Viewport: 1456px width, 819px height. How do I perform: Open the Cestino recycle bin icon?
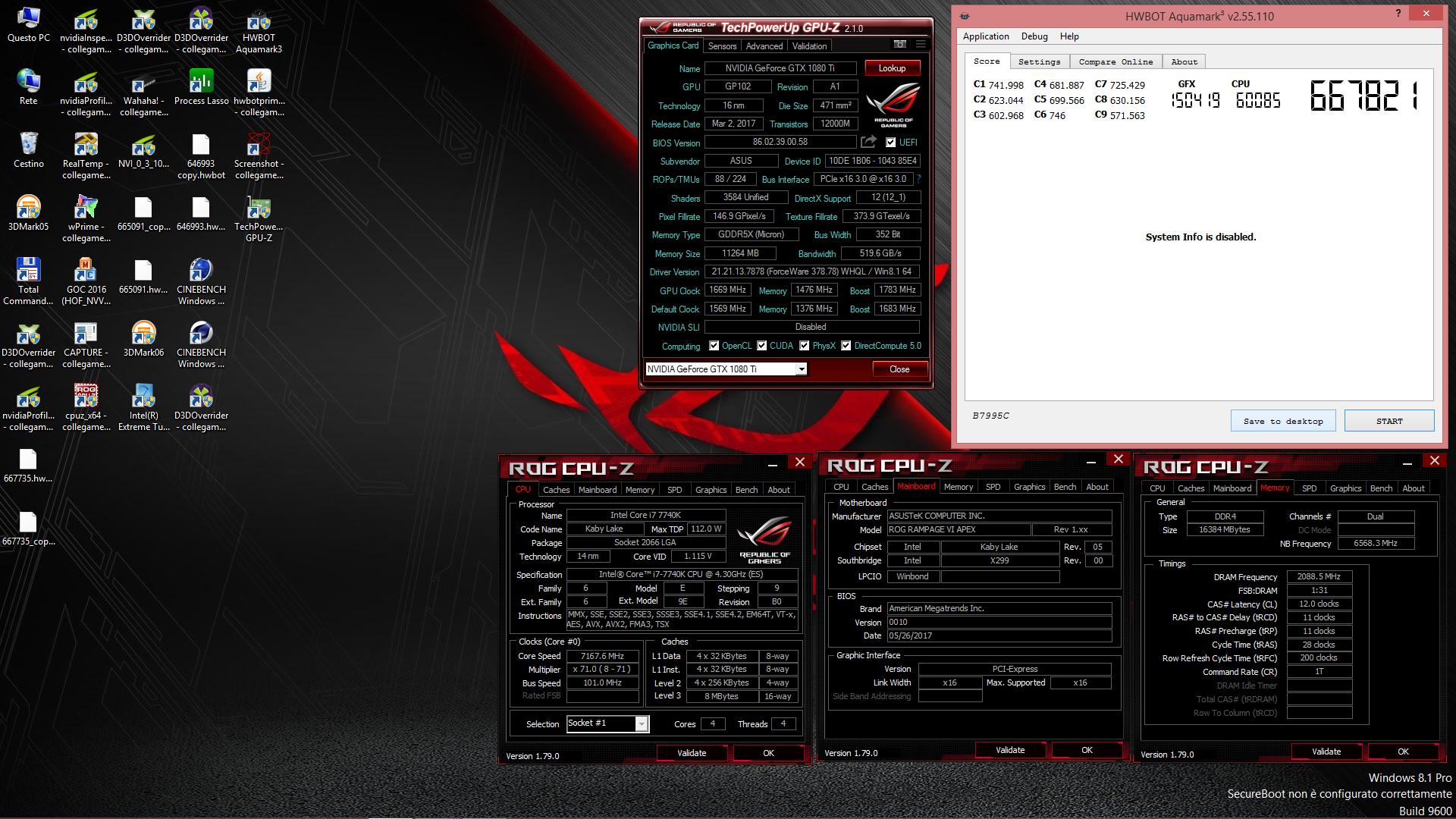point(29,150)
